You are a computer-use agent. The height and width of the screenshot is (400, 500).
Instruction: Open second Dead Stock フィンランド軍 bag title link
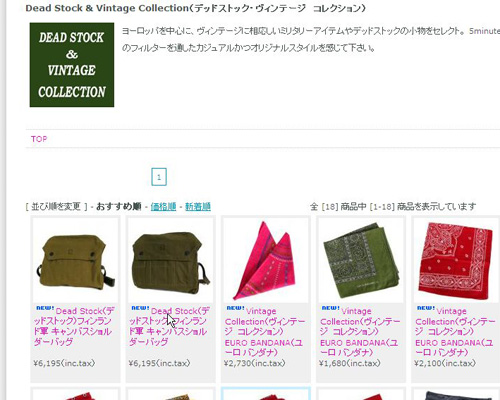click(169, 326)
